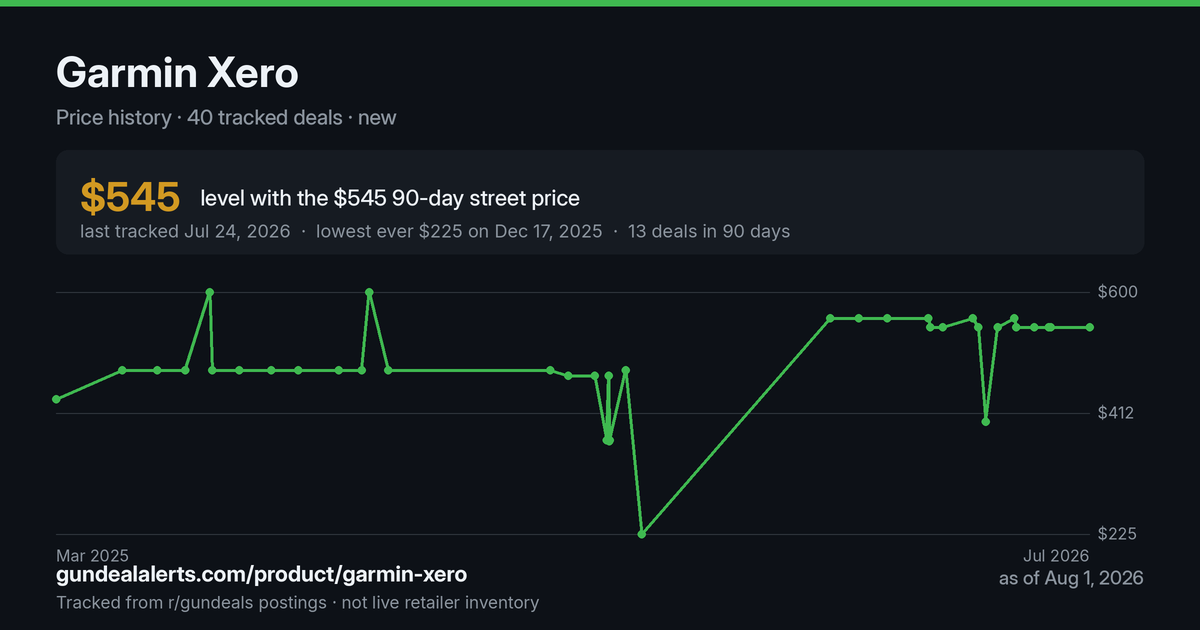Click the Garmin Xero title
1200x630 pixels.
pyautogui.click(x=177, y=74)
